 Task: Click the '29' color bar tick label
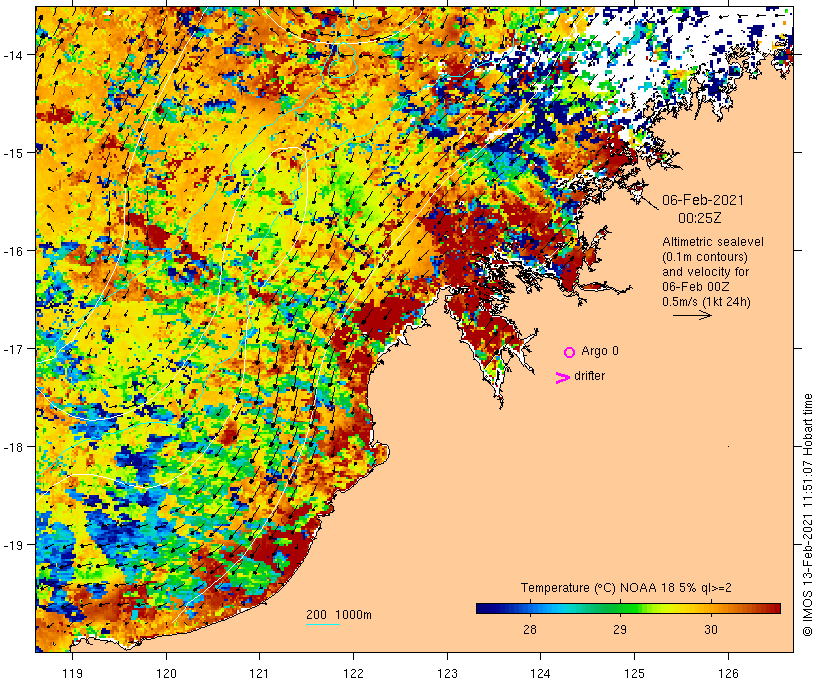620,630
